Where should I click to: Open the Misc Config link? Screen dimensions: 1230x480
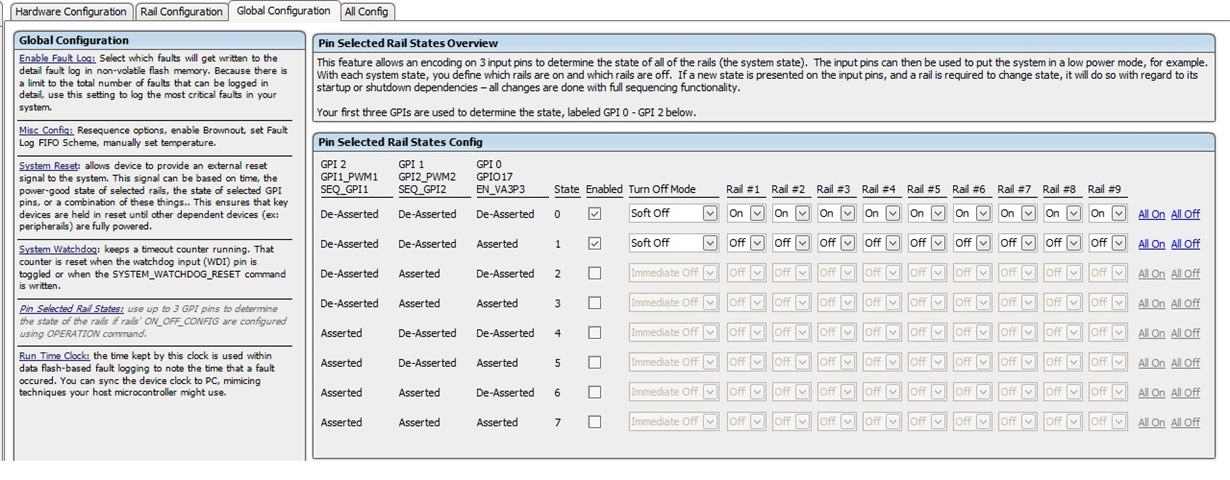tap(46, 130)
